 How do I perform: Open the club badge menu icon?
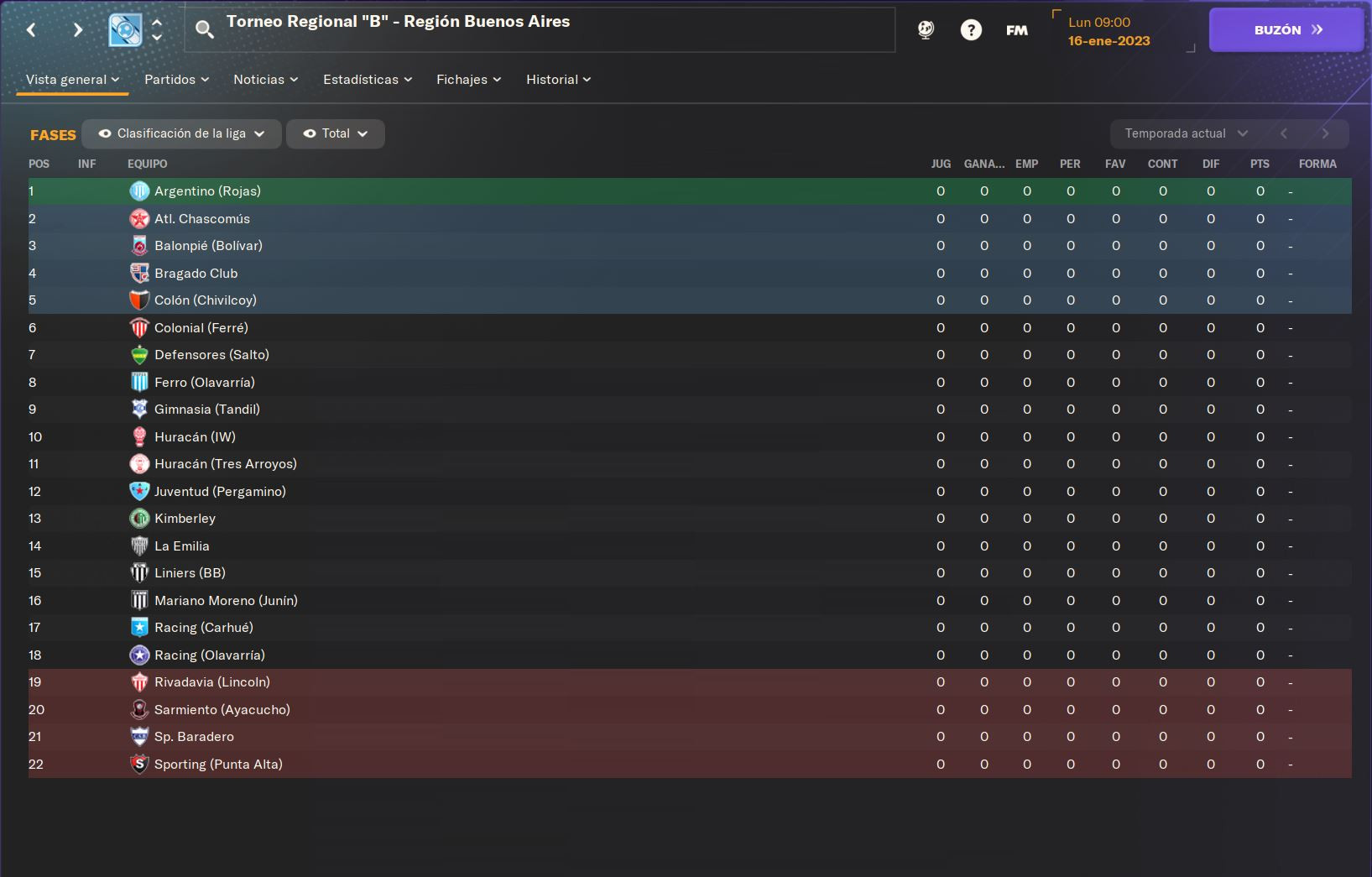coord(126,30)
